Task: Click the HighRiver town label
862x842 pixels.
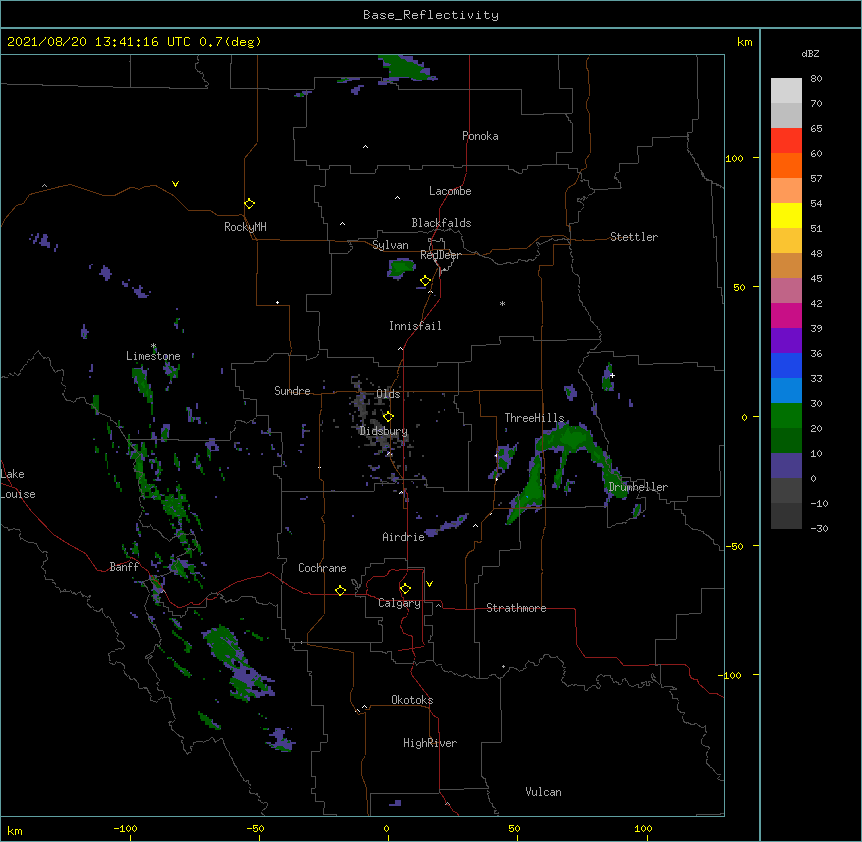Action: click(430, 743)
